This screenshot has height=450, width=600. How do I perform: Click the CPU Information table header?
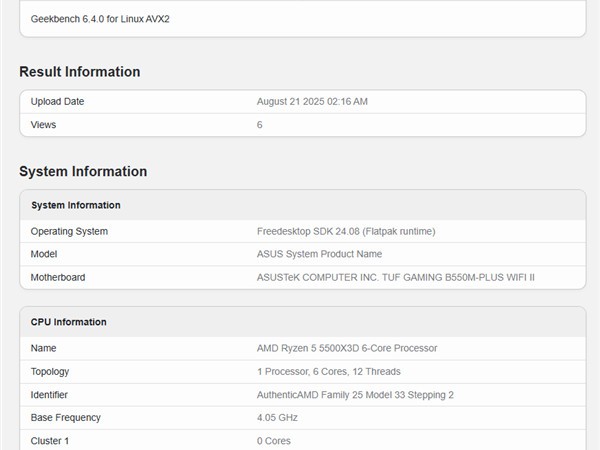click(x=69, y=322)
